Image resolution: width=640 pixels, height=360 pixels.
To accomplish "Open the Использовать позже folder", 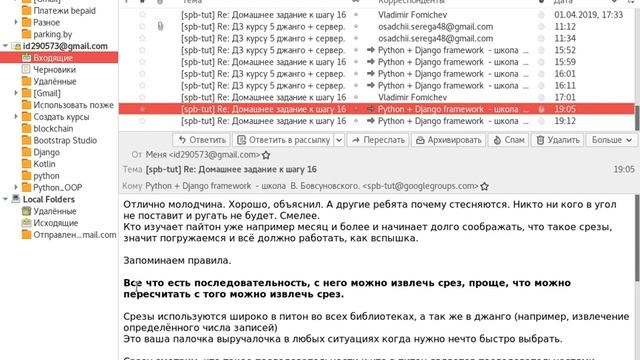I will coord(73,105).
